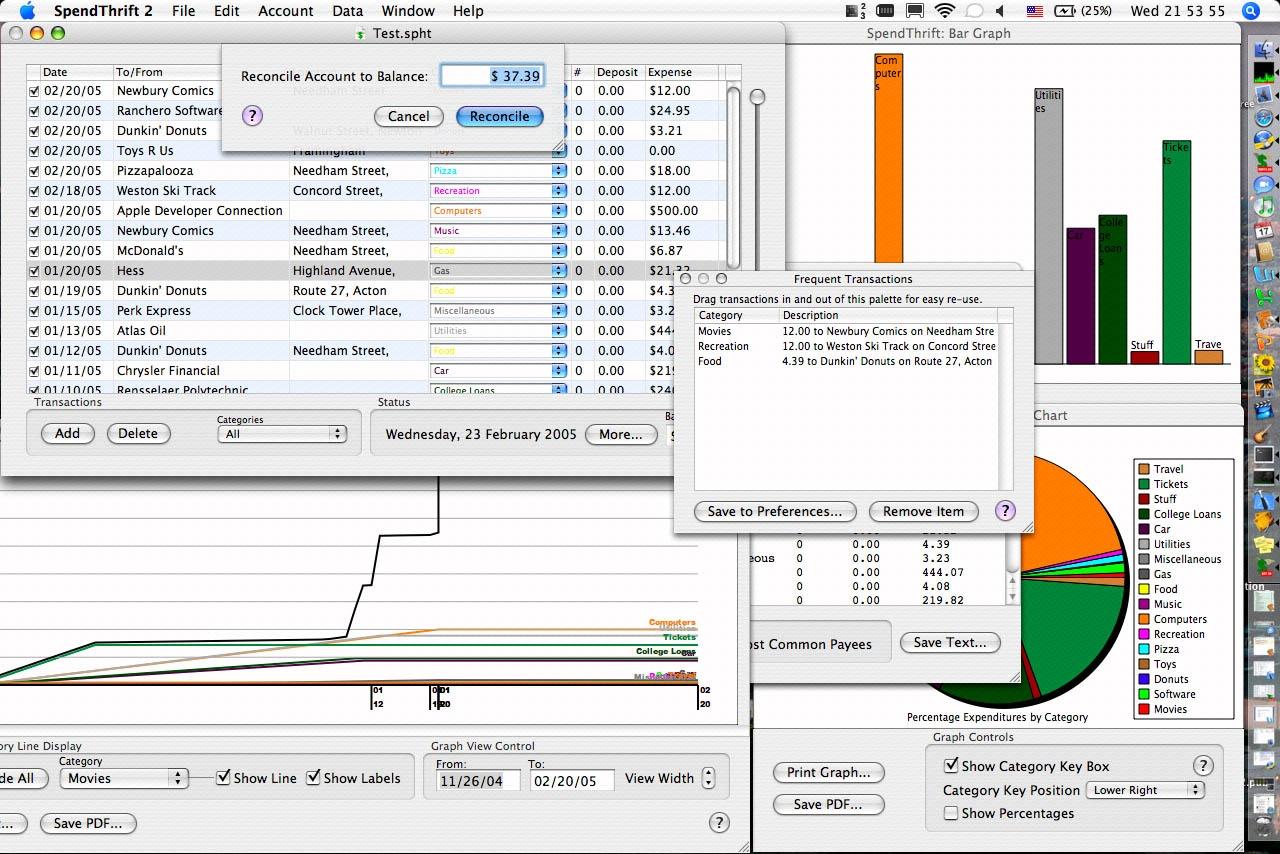Uncheck the Newbury Comics 02/20/05 row checkbox
The height and width of the screenshot is (854, 1280).
point(34,90)
